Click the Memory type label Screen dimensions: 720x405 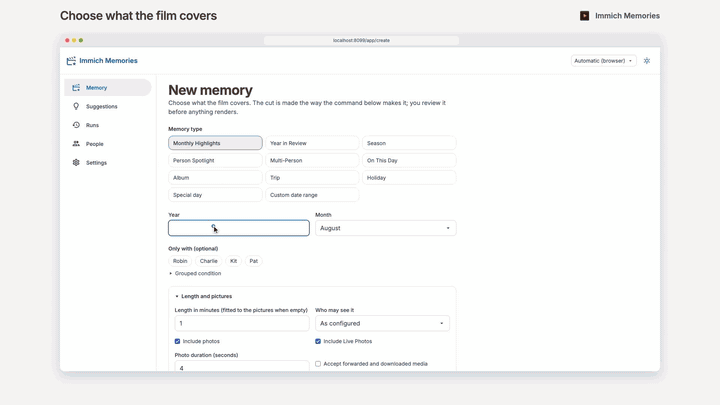pyautogui.click(x=185, y=129)
